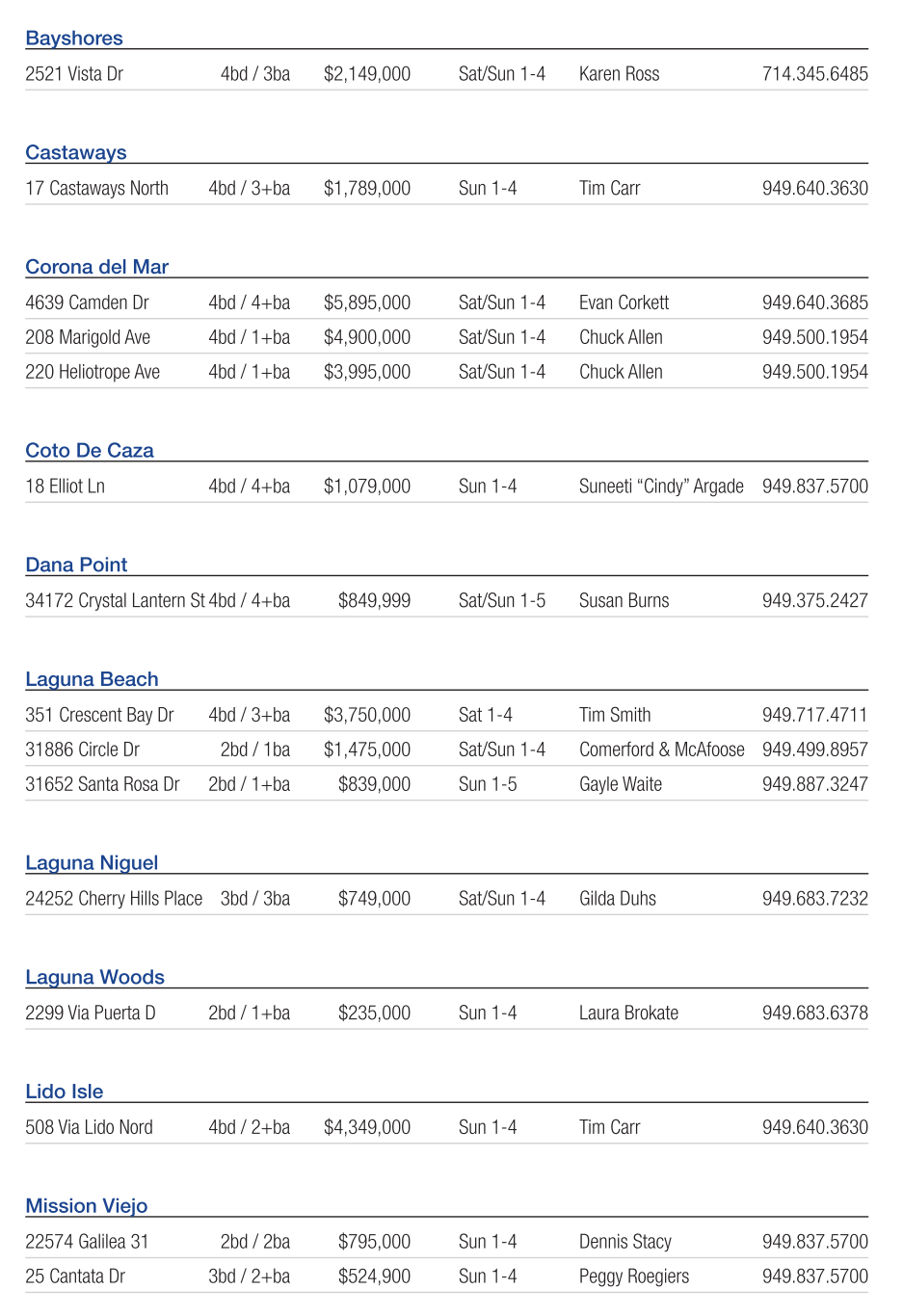Select the Laguna Woods heading link
Viewport: 903px width, 1316px height.
point(94,977)
